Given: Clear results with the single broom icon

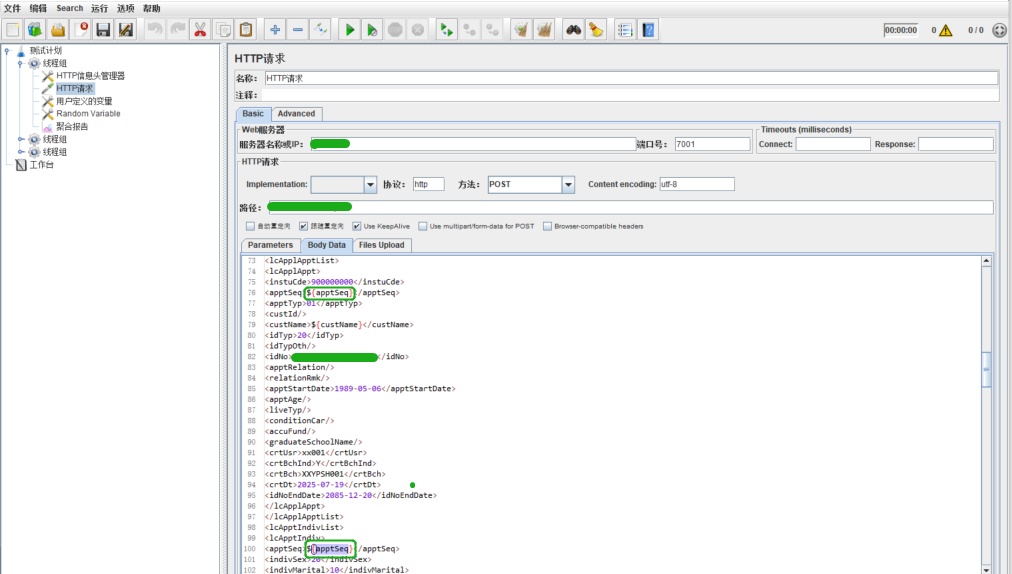Looking at the screenshot, I should tap(521, 30).
